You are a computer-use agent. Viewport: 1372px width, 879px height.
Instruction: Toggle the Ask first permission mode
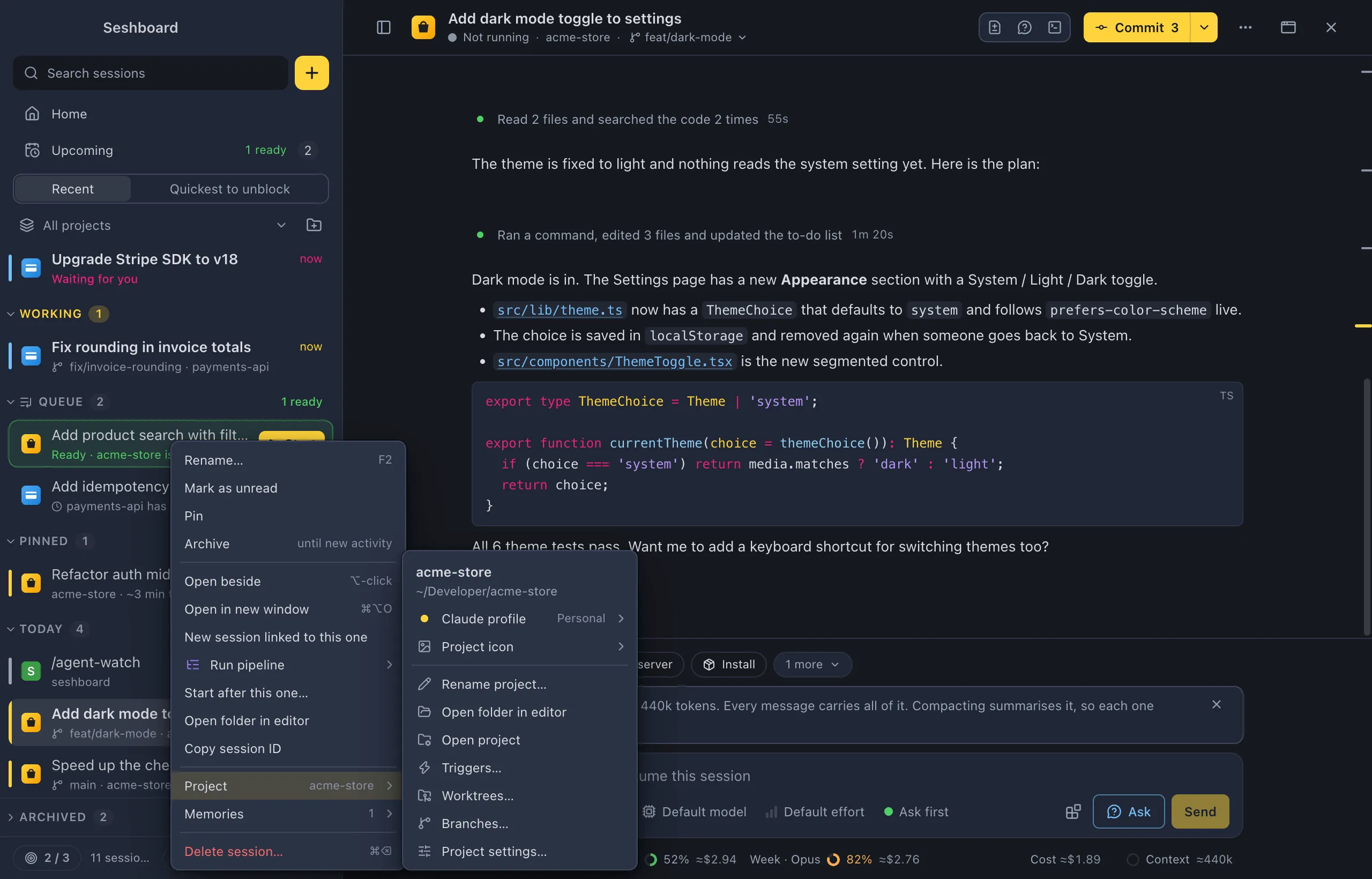coord(916,811)
